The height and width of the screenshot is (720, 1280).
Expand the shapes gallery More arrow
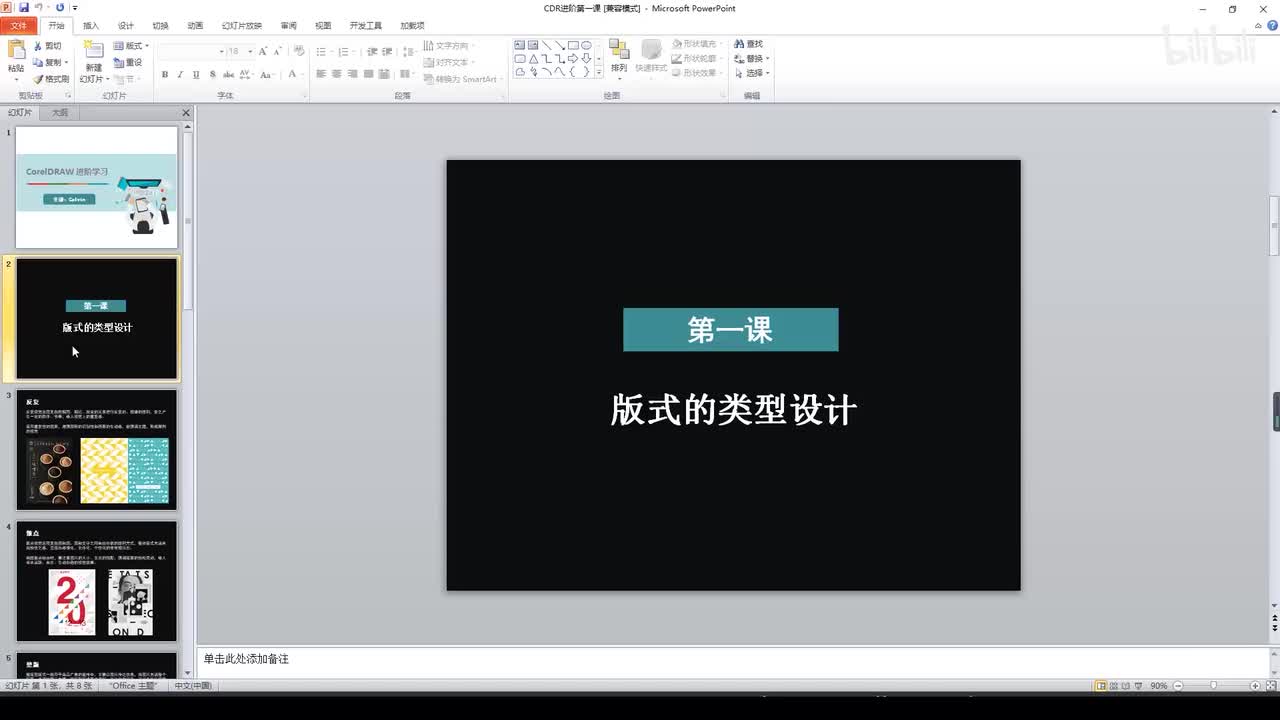599,72
